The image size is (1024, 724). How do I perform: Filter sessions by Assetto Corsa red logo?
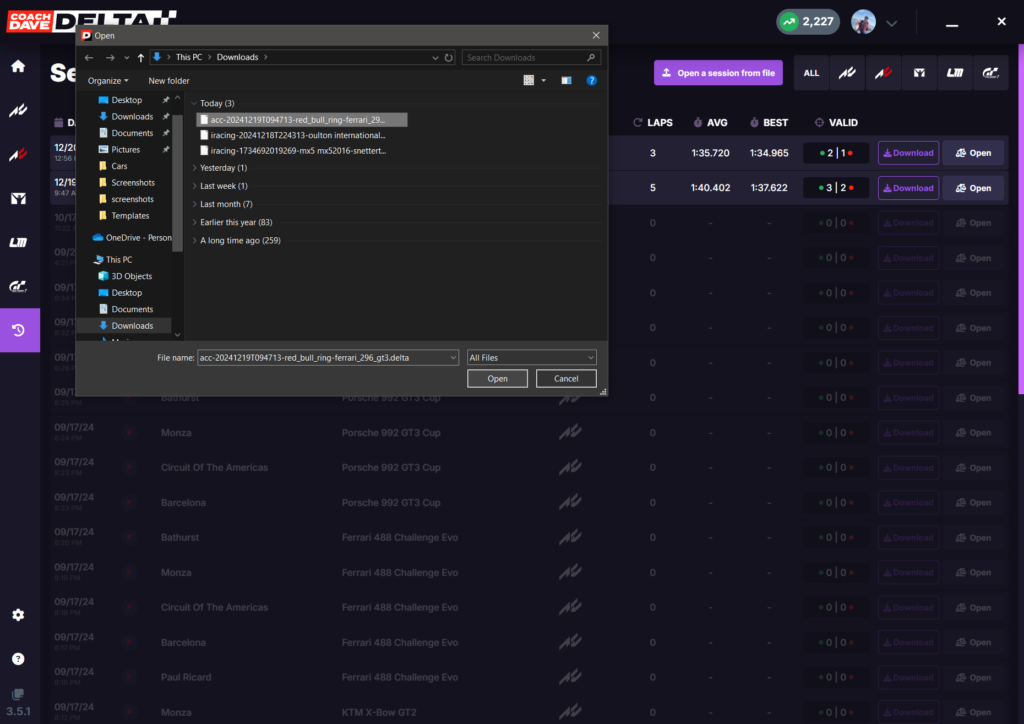(883, 73)
